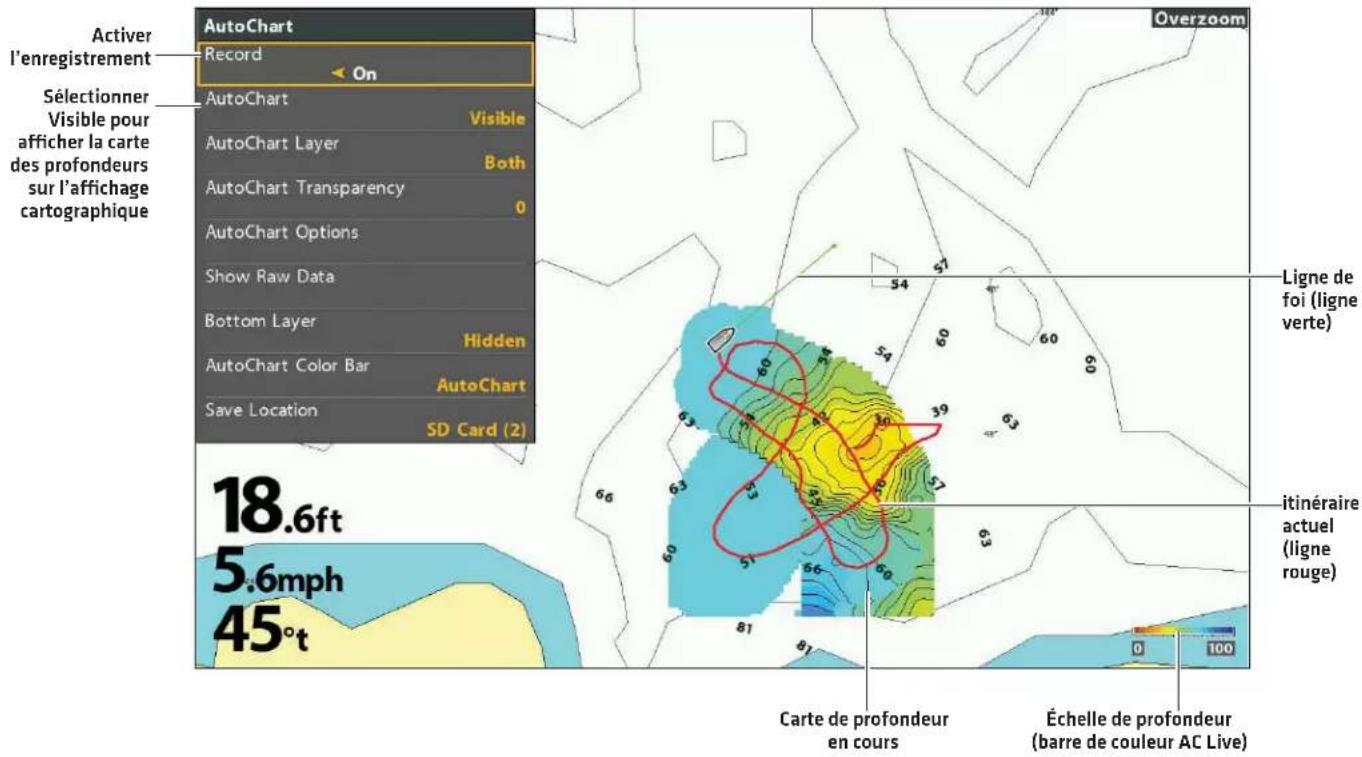Click the Overzoom indicator label

click(1200, 20)
